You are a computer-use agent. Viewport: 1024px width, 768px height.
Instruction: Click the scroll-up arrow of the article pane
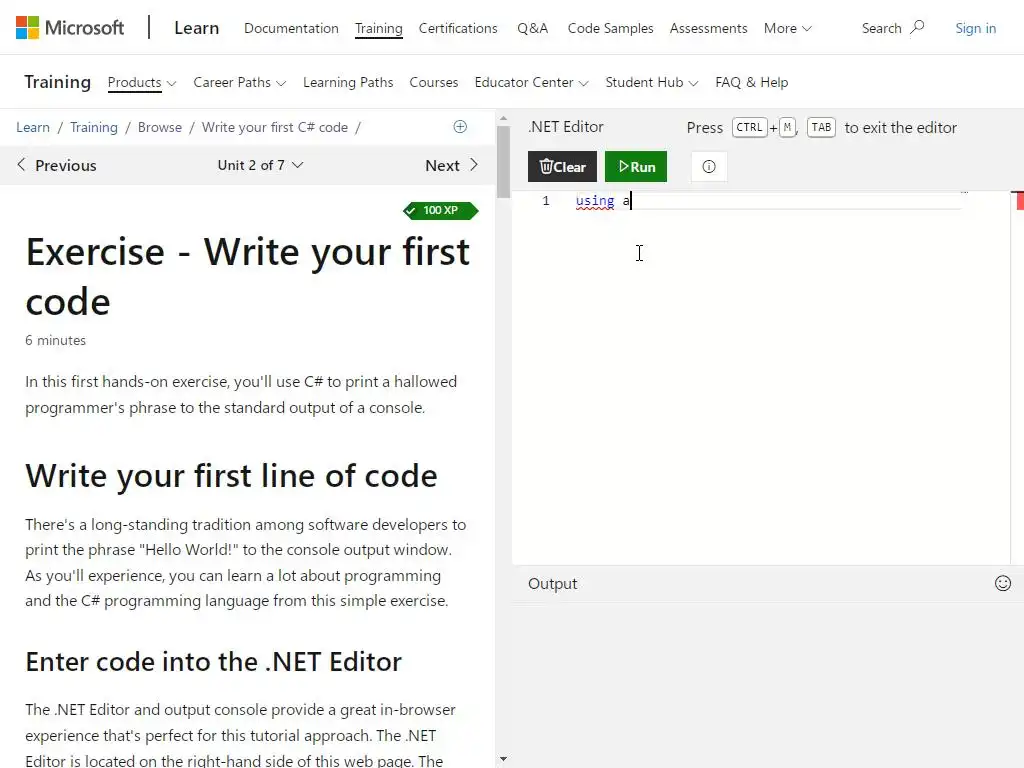[503, 119]
